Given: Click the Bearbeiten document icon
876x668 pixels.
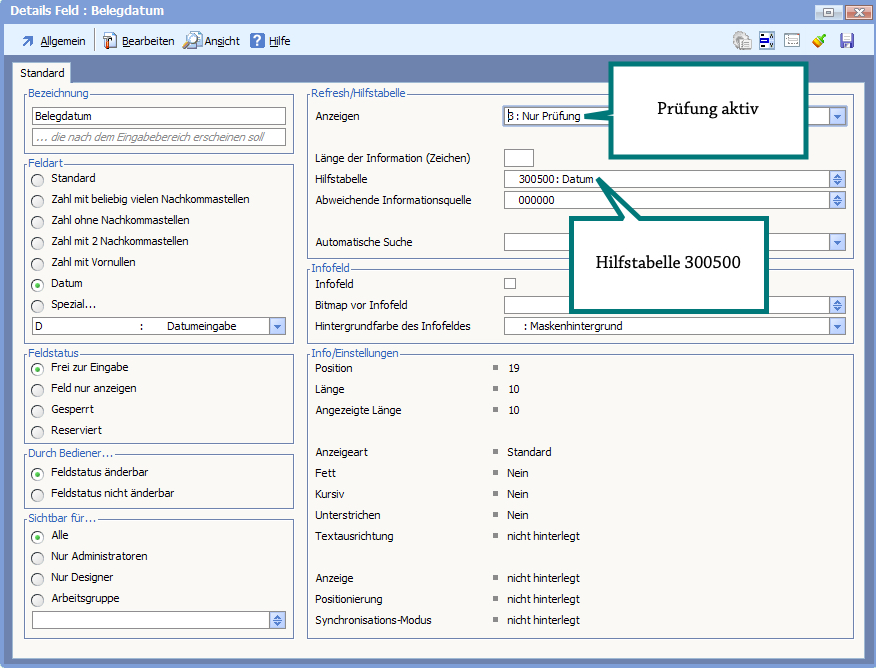Looking at the screenshot, I should (x=110, y=41).
